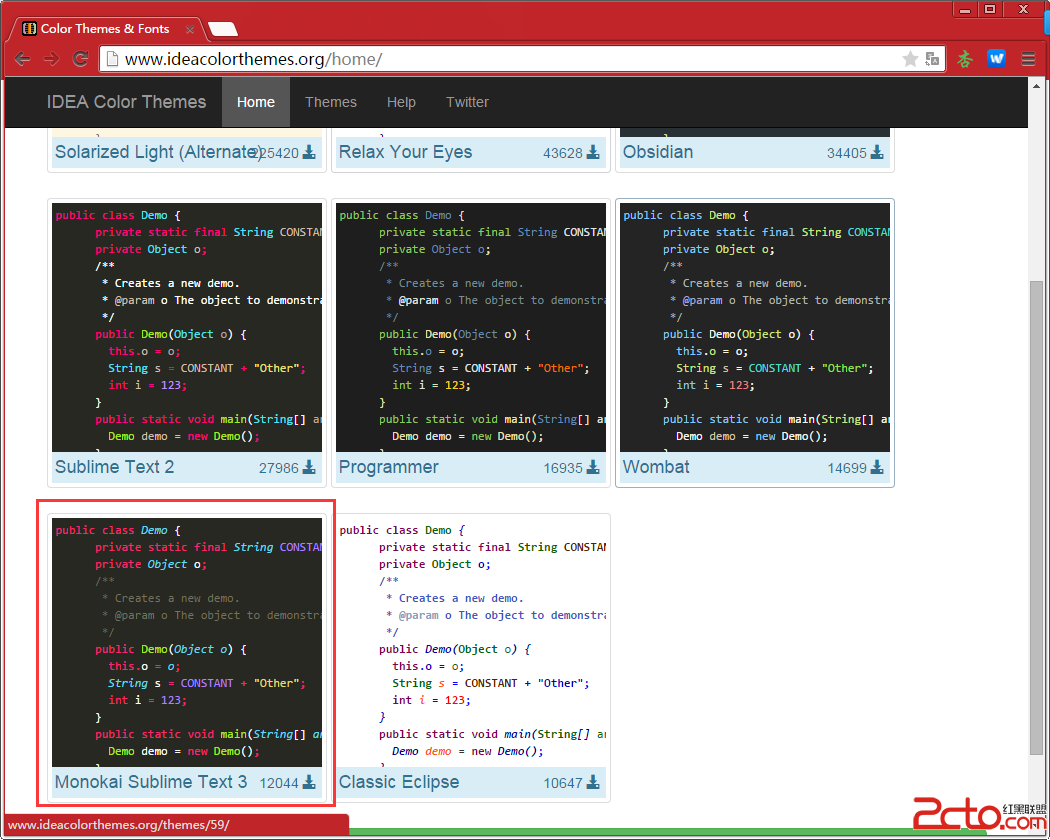Download the Wombat theme via its icon
Screen dimensions: 1050x840
pyautogui.click(x=877, y=467)
